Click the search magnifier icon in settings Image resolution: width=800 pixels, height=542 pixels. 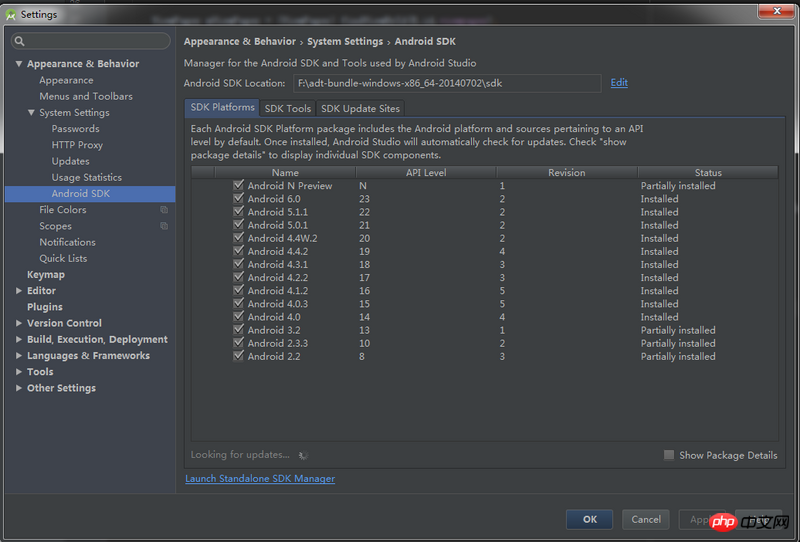[19, 41]
